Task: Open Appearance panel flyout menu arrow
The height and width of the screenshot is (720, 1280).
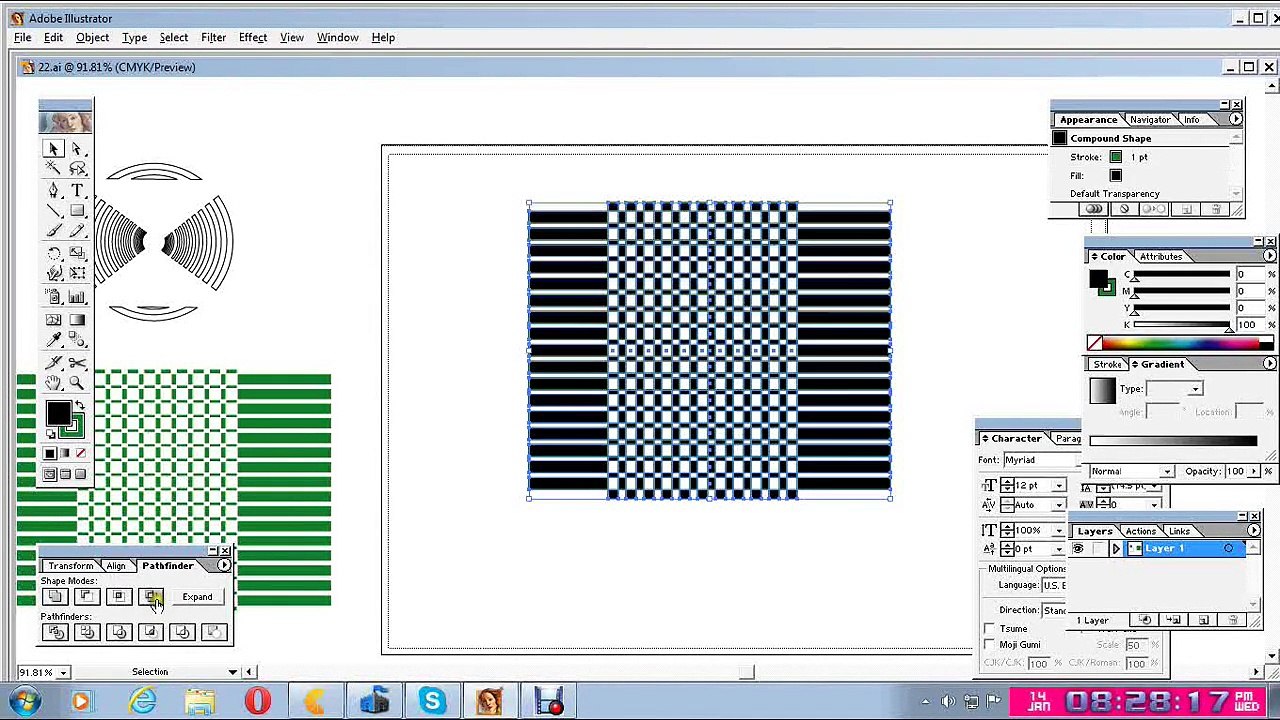Action: coord(1235,119)
